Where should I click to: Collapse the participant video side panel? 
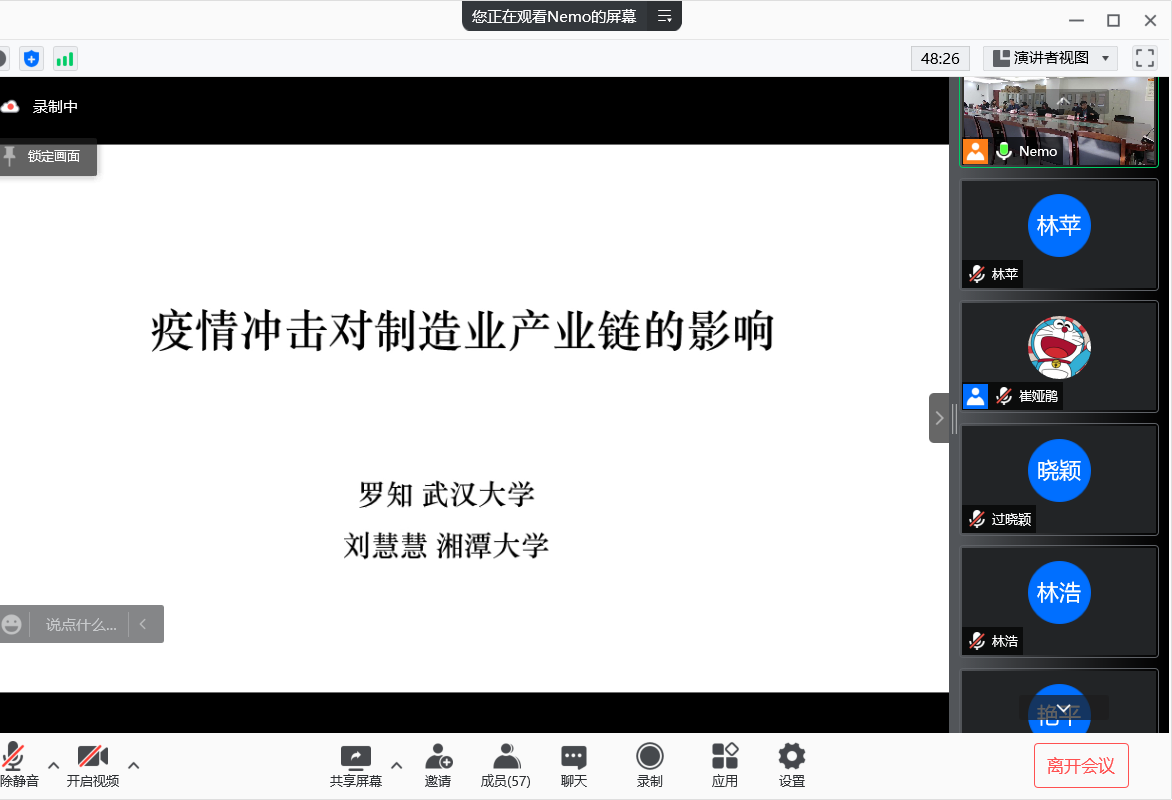939,418
